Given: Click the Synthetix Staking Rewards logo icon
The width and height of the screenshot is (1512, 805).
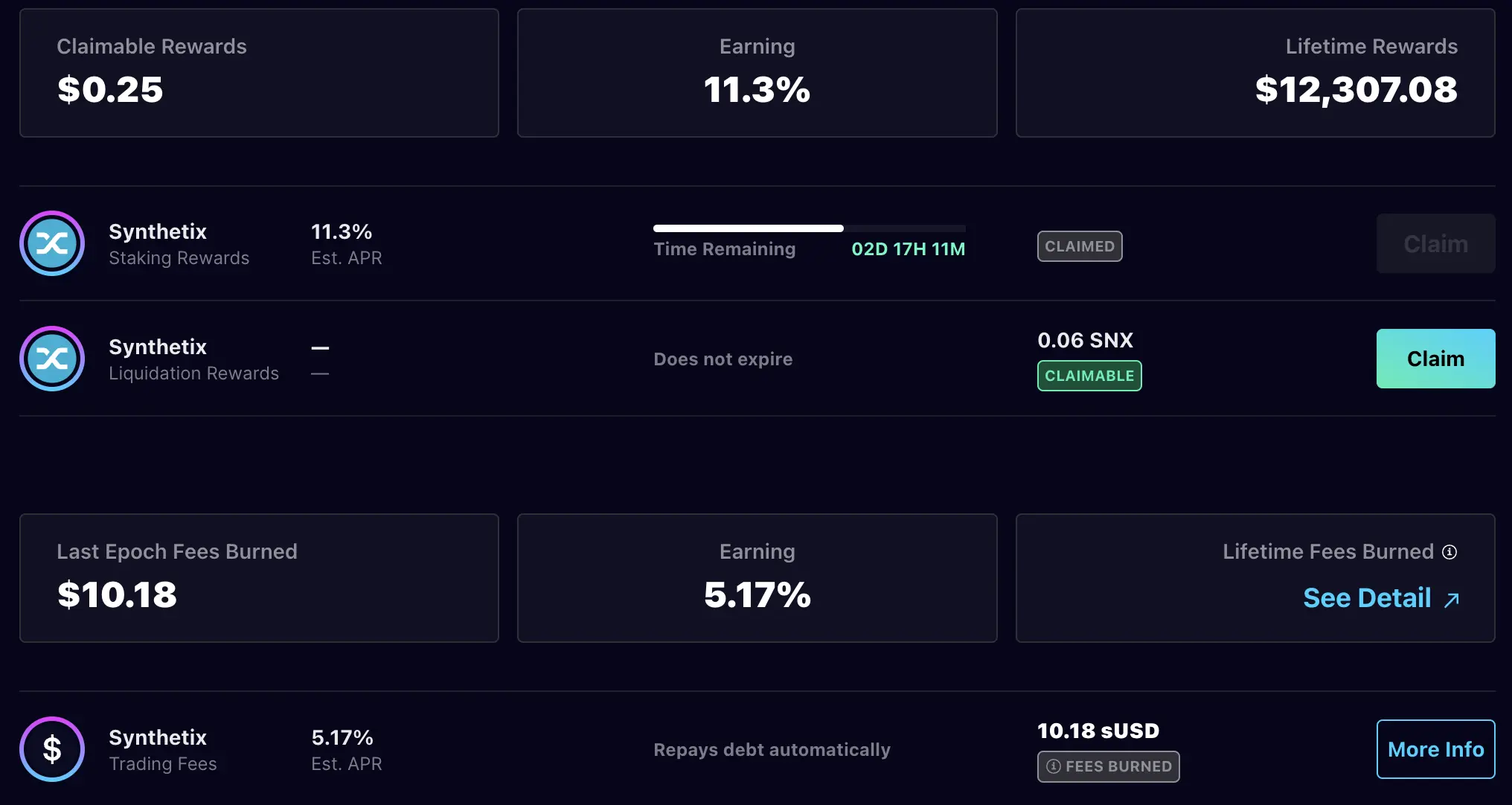Looking at the screenshot, I should pyautogui.click(x=52, y=243).
